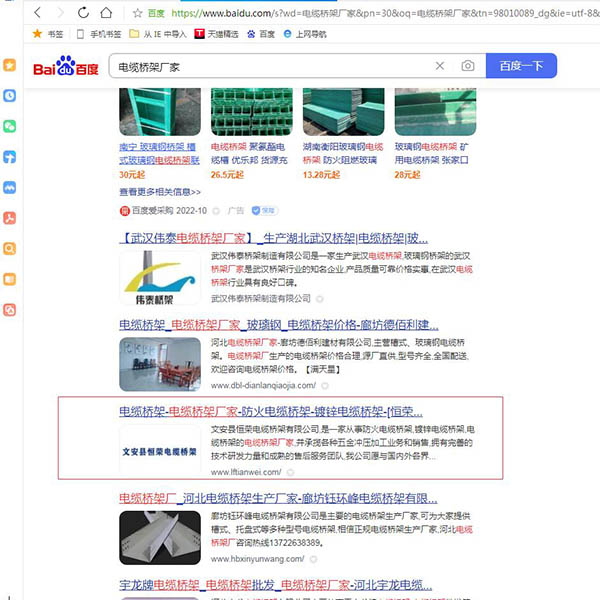Open the 百度 bookmark with paw icon
Image resolution: width=600 pixels, height=600 pixels.
click(261, 34)
